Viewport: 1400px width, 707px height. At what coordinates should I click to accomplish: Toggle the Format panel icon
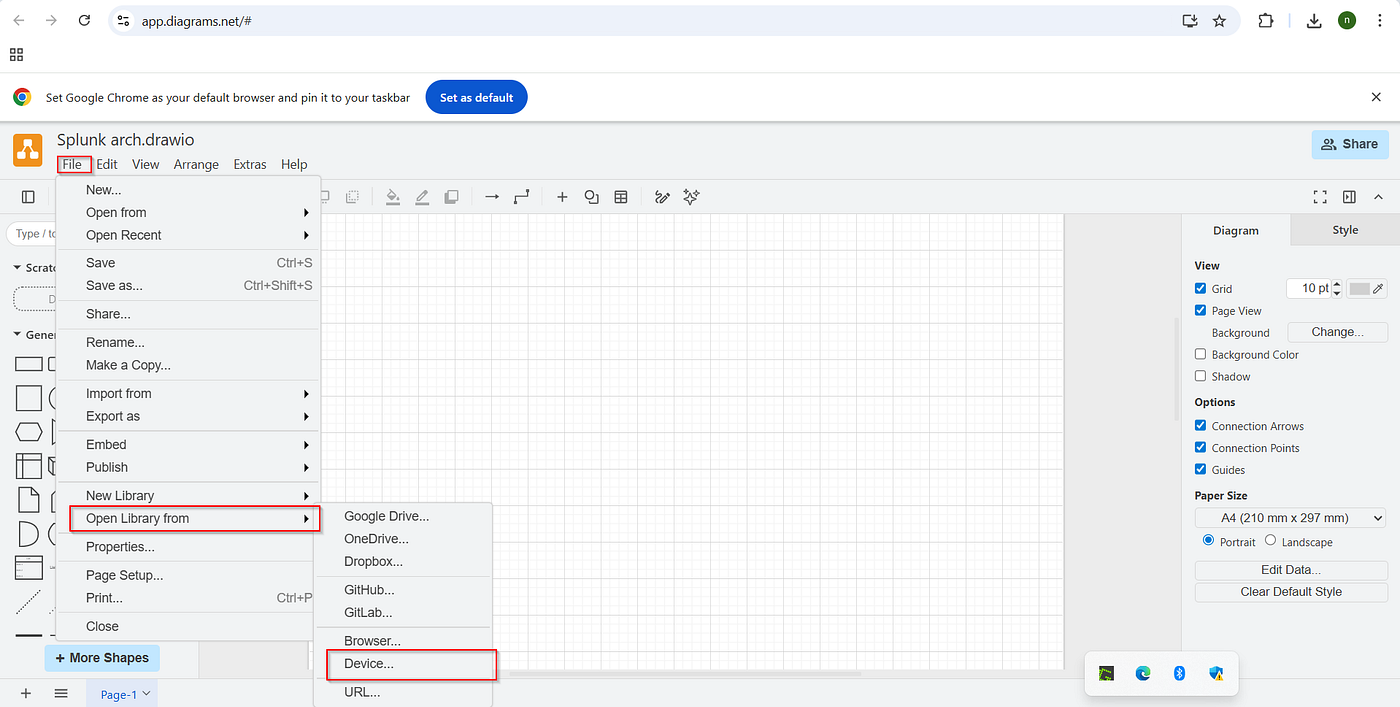(1349, 197)
